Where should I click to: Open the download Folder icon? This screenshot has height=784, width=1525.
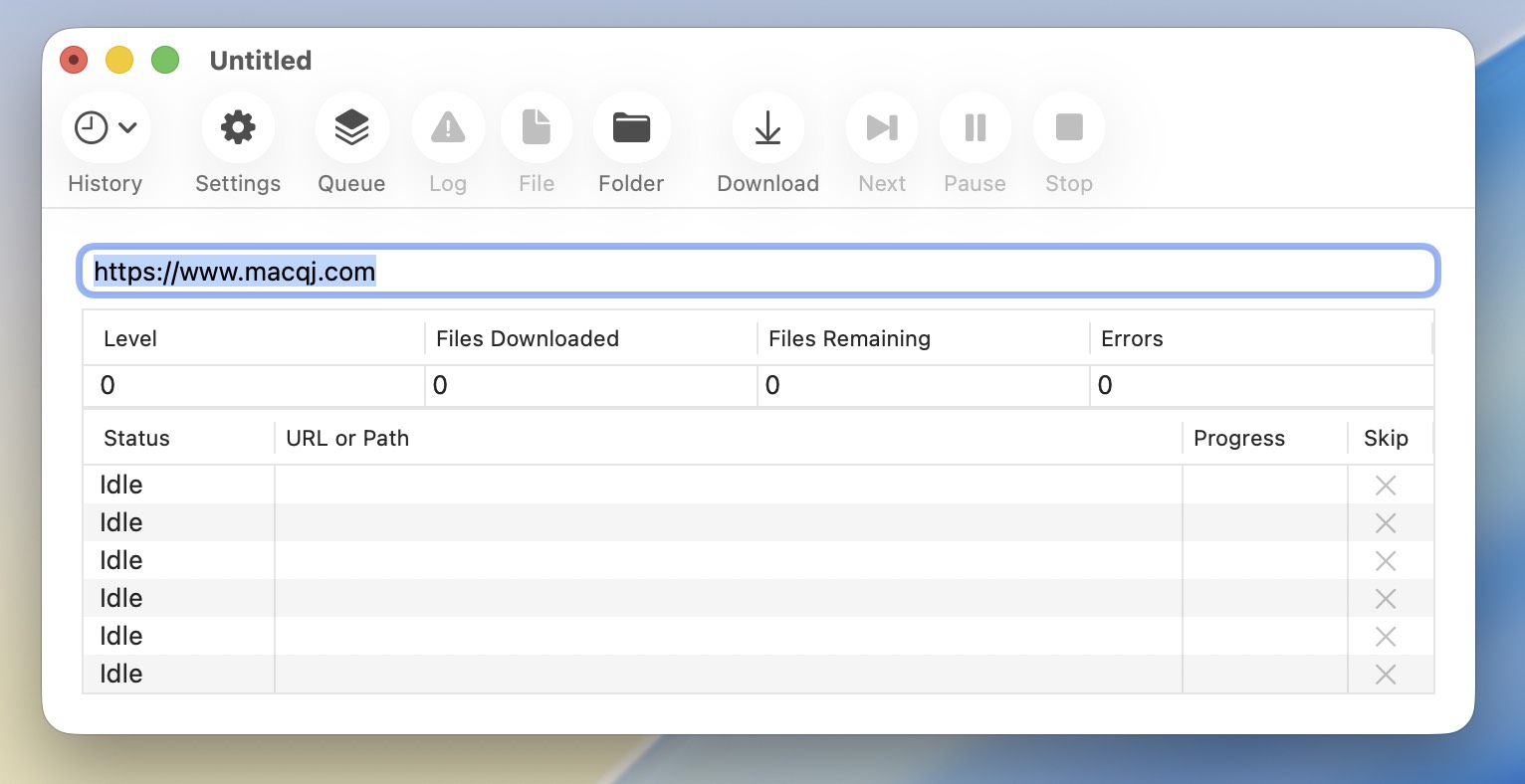coord(631,128)
